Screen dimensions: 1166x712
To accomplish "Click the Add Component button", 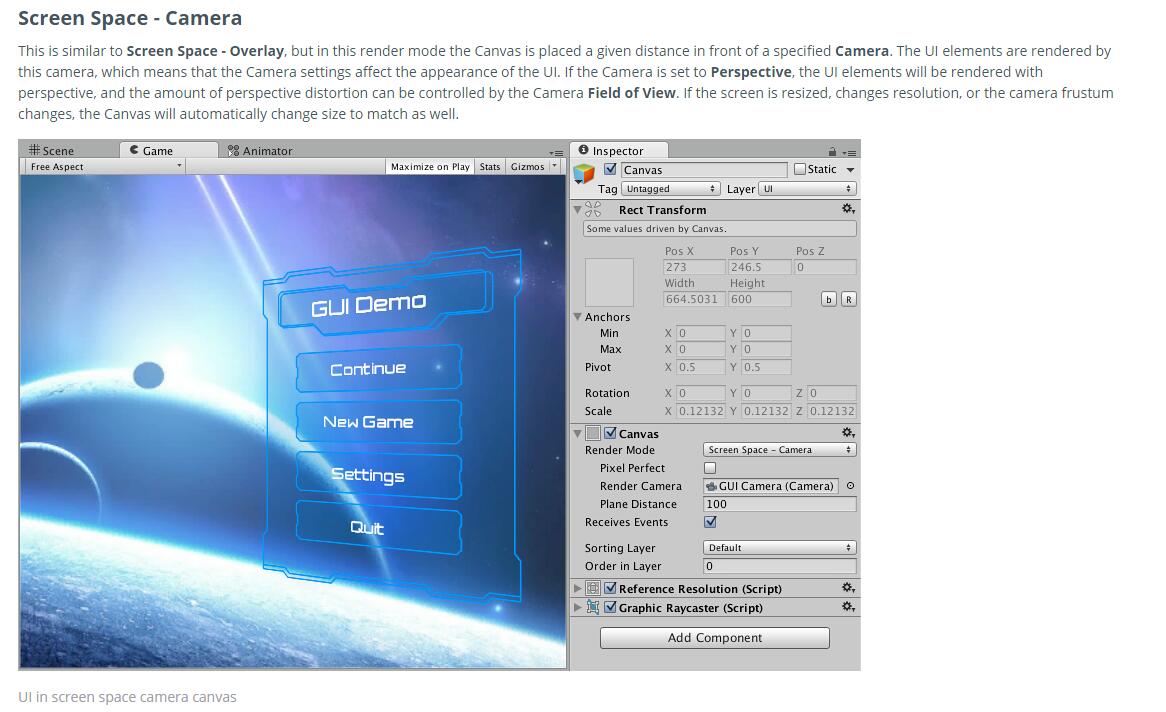I will [x=715, y=638].
